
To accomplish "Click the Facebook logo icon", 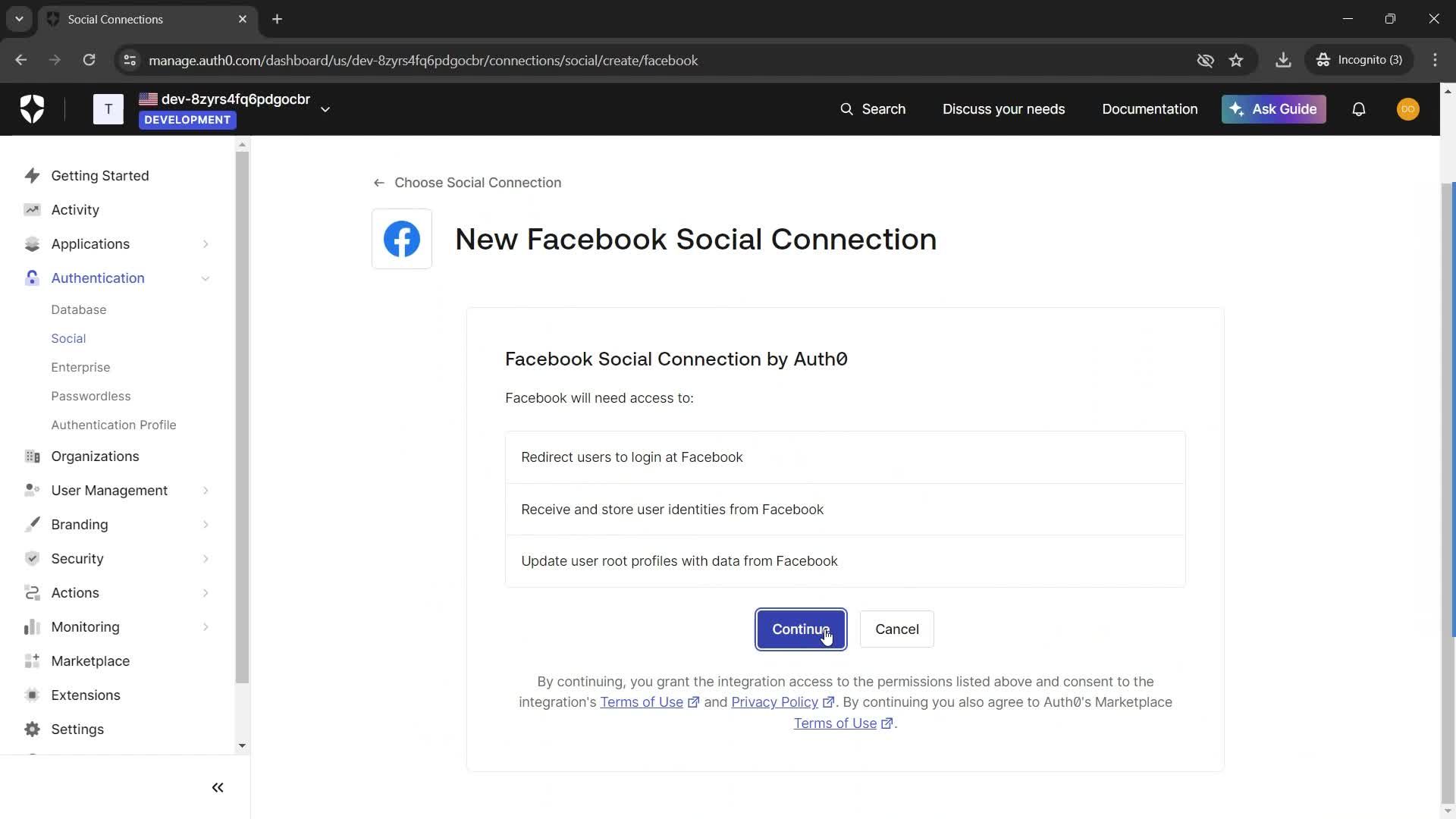I will [x=402, y=239].
